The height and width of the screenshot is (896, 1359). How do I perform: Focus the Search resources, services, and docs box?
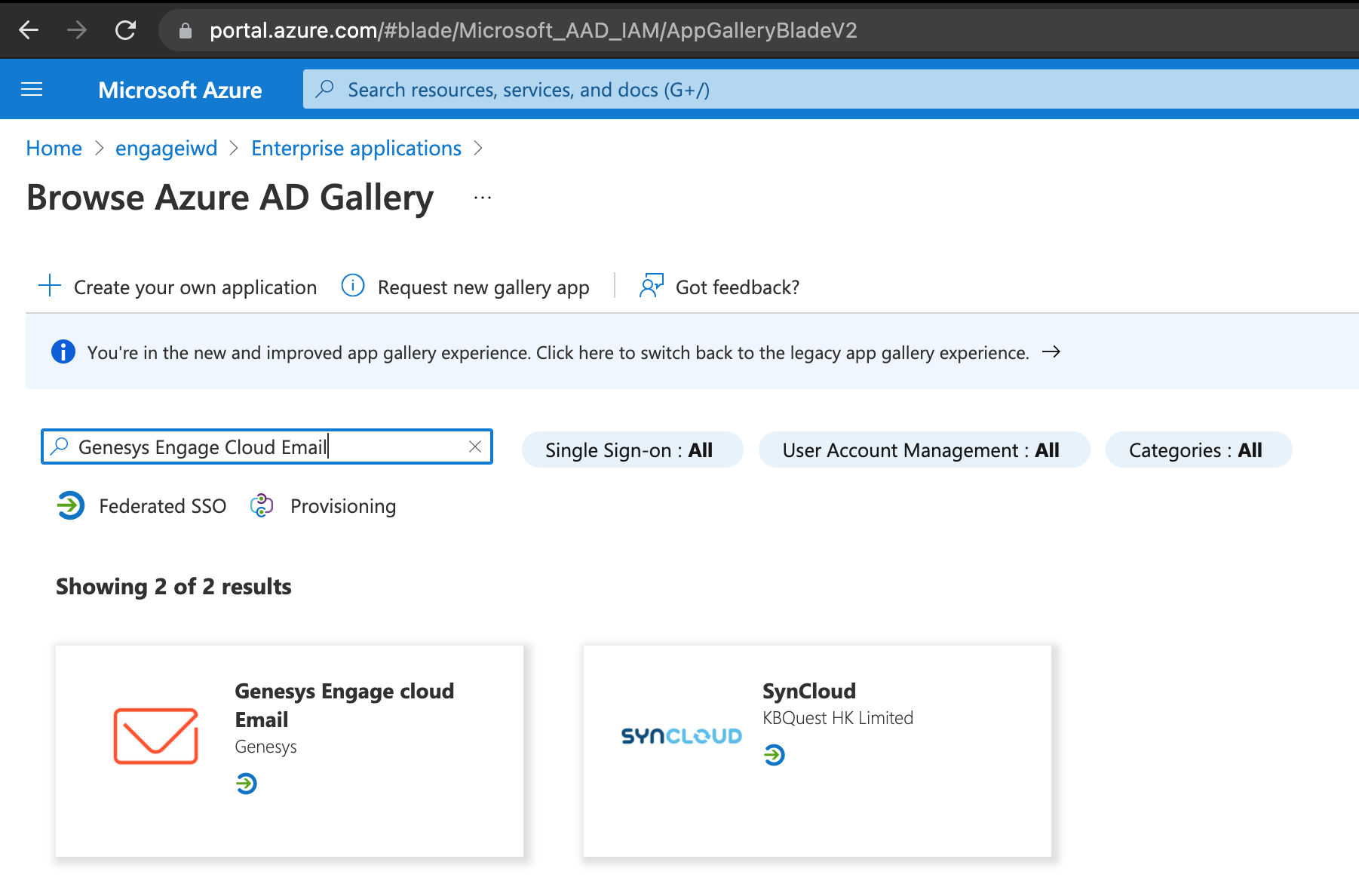click(x=830, y=89)
